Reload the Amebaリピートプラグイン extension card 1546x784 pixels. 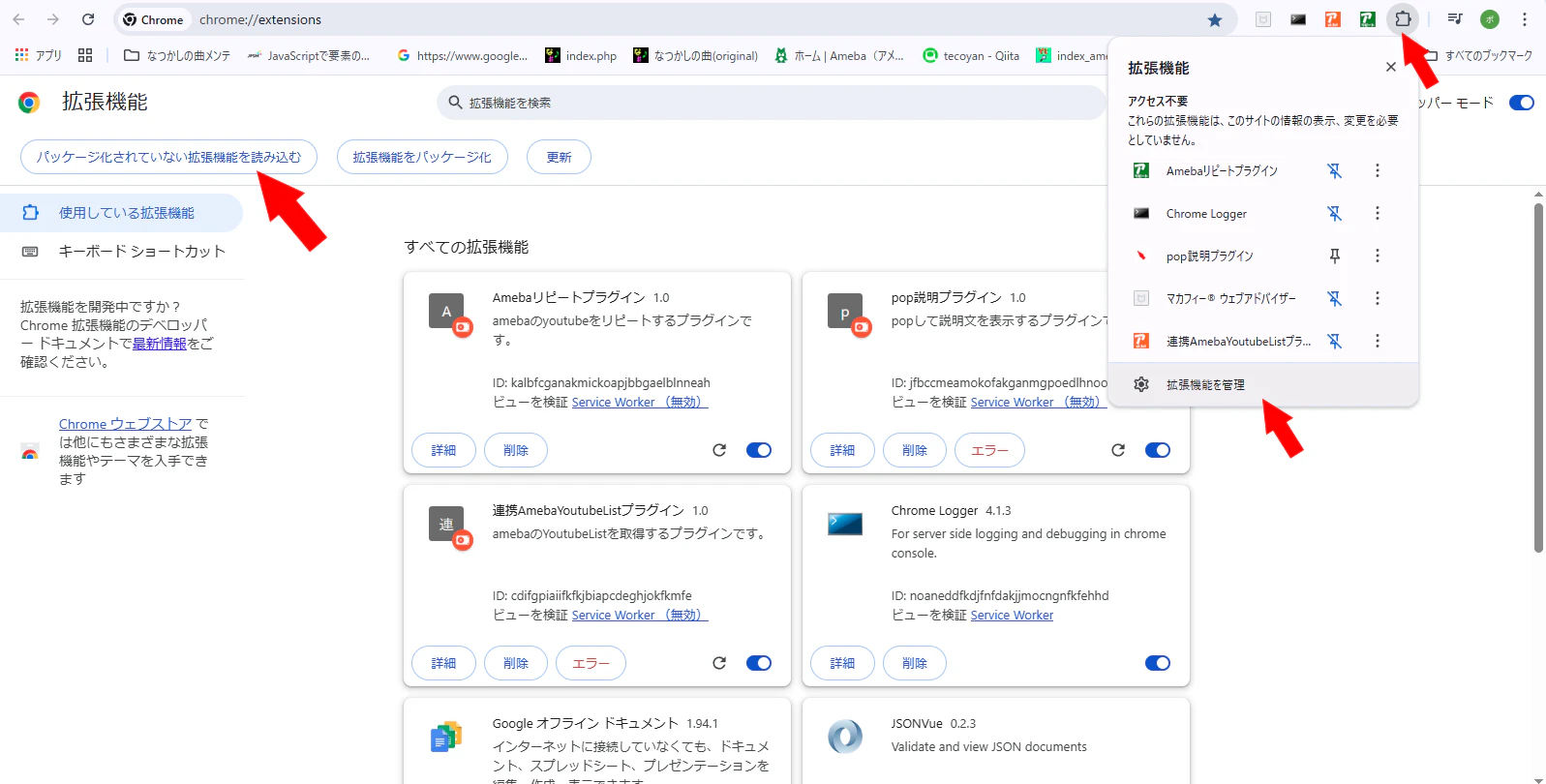point(719,450)
